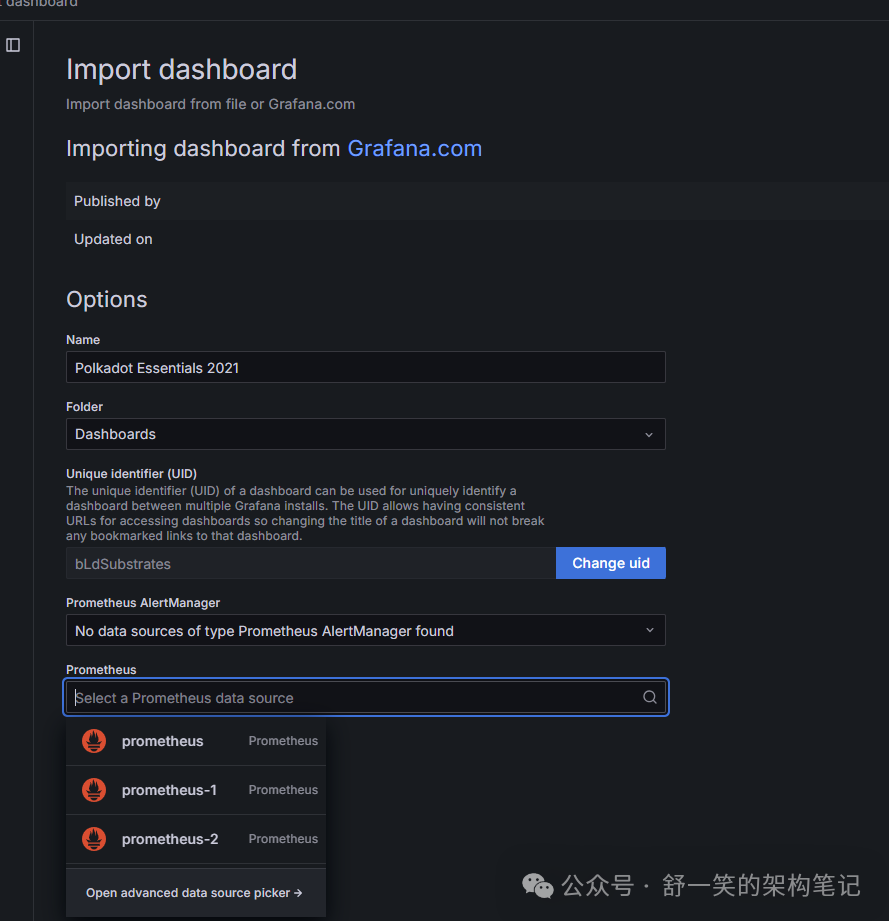Expand the Prometheus AlertManager dropdown chevron
The width and height of the screenshot is (889, 921).
[649, 631]
